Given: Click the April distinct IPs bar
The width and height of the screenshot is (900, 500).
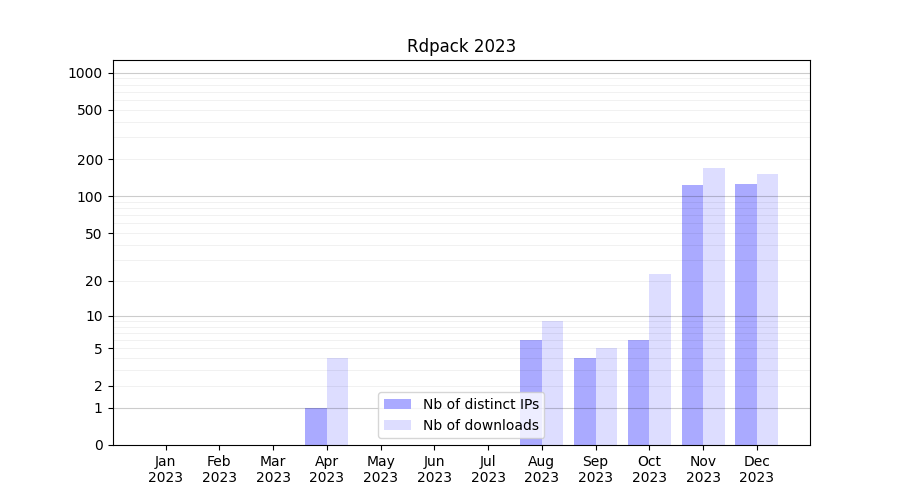Looking at the screenshot, I should pyautogui.click(x=316, y=427).
